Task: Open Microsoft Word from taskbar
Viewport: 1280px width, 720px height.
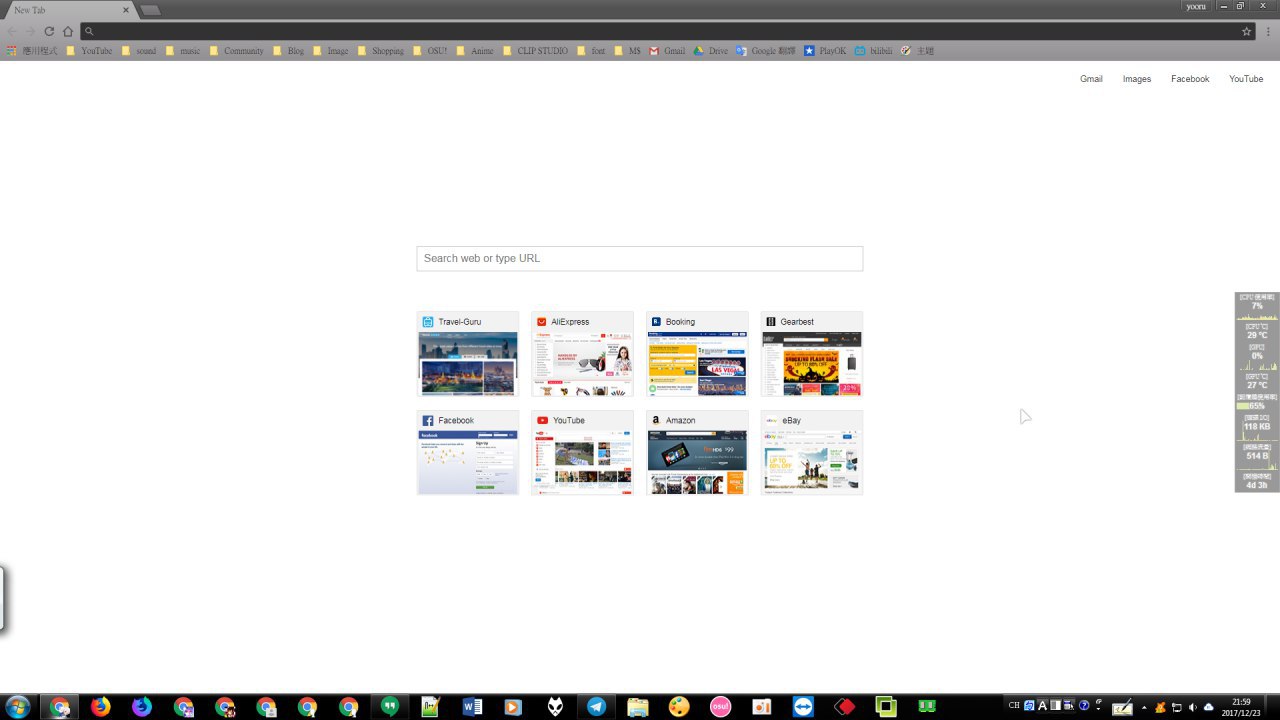Action: click(472, 707)
